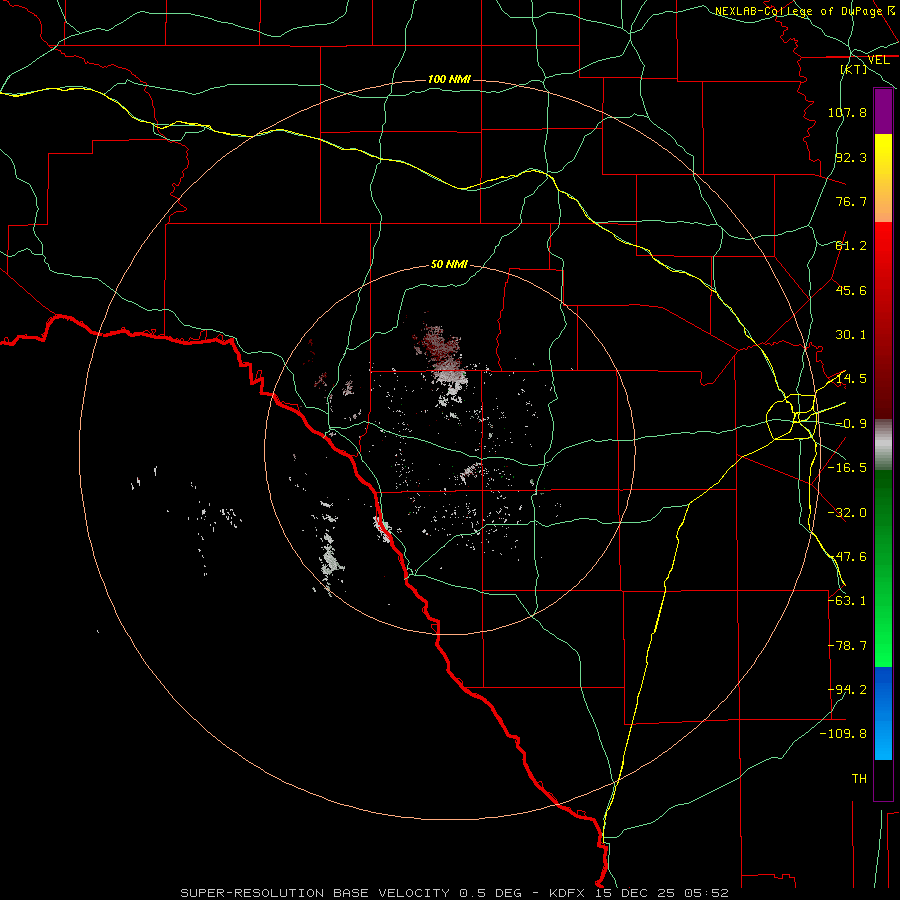Screen dimensions: 900x900
Task: Click the blue segment of color bar
Action: 883,713
